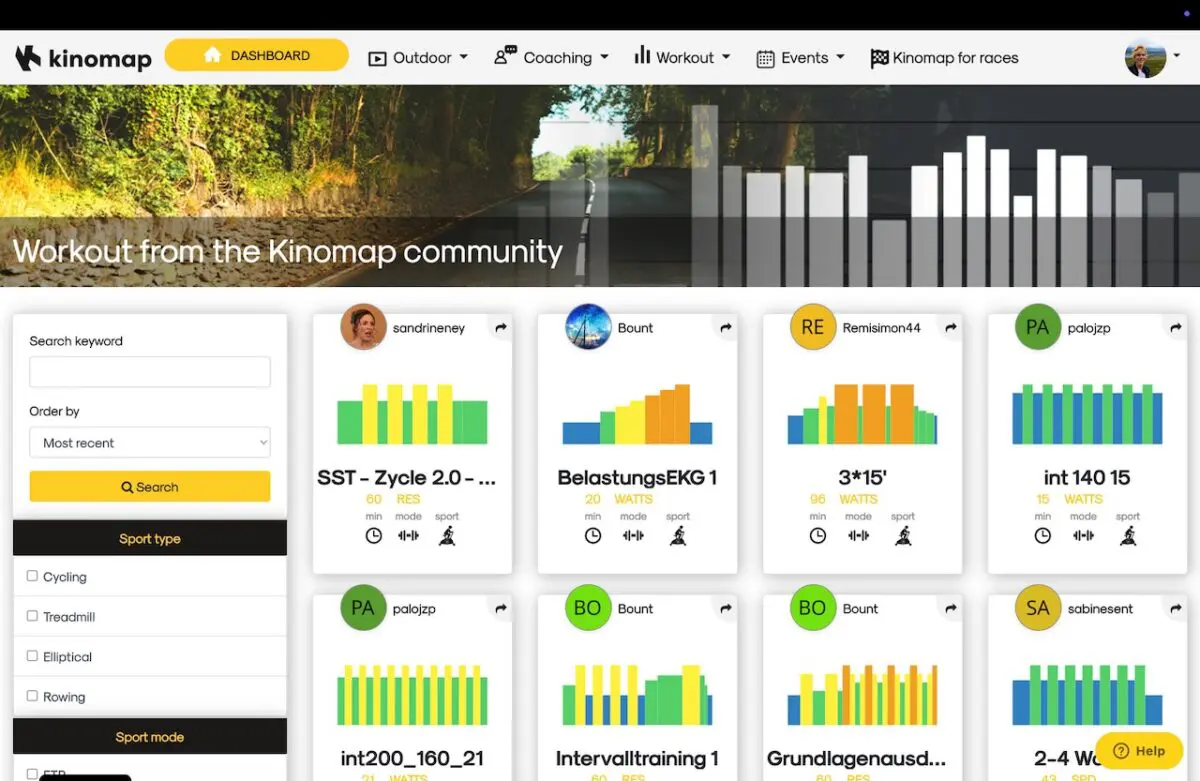This screenshot has width=1200, height=781.
Task: Click the PA avatar on int 140 15 card
Action: click(x=1038, y=327)
